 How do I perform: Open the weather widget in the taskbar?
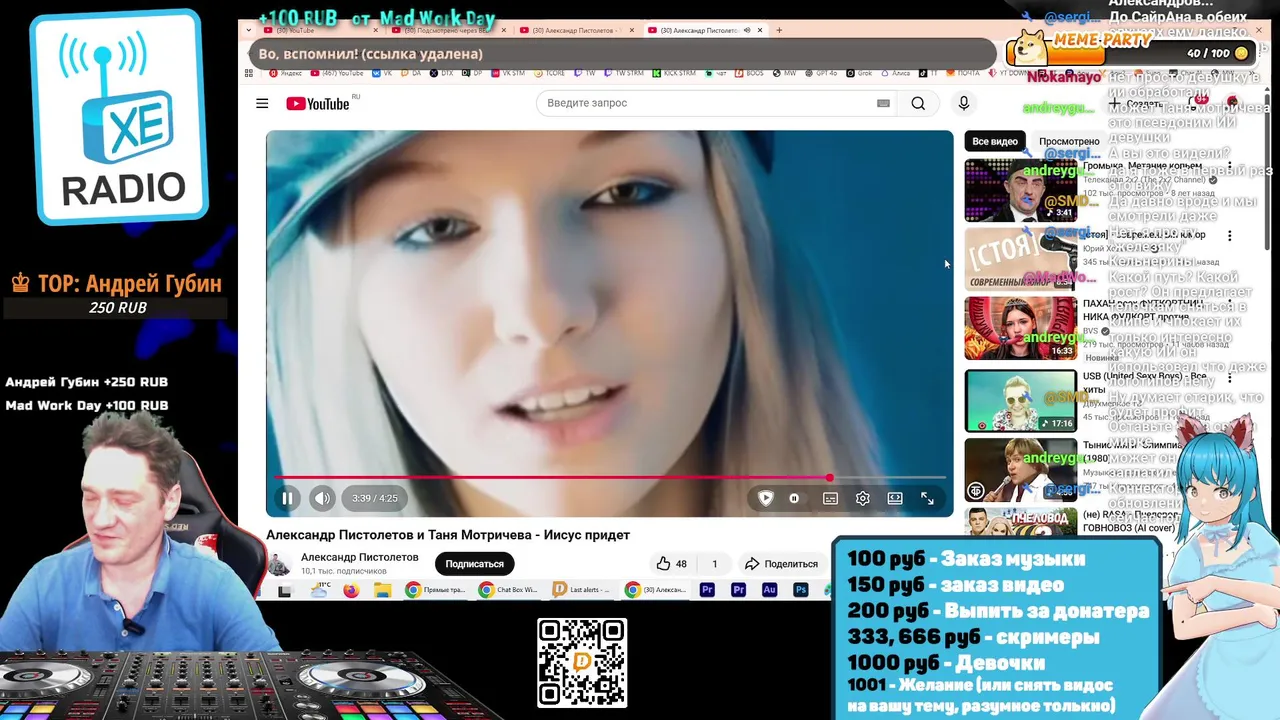320,590
